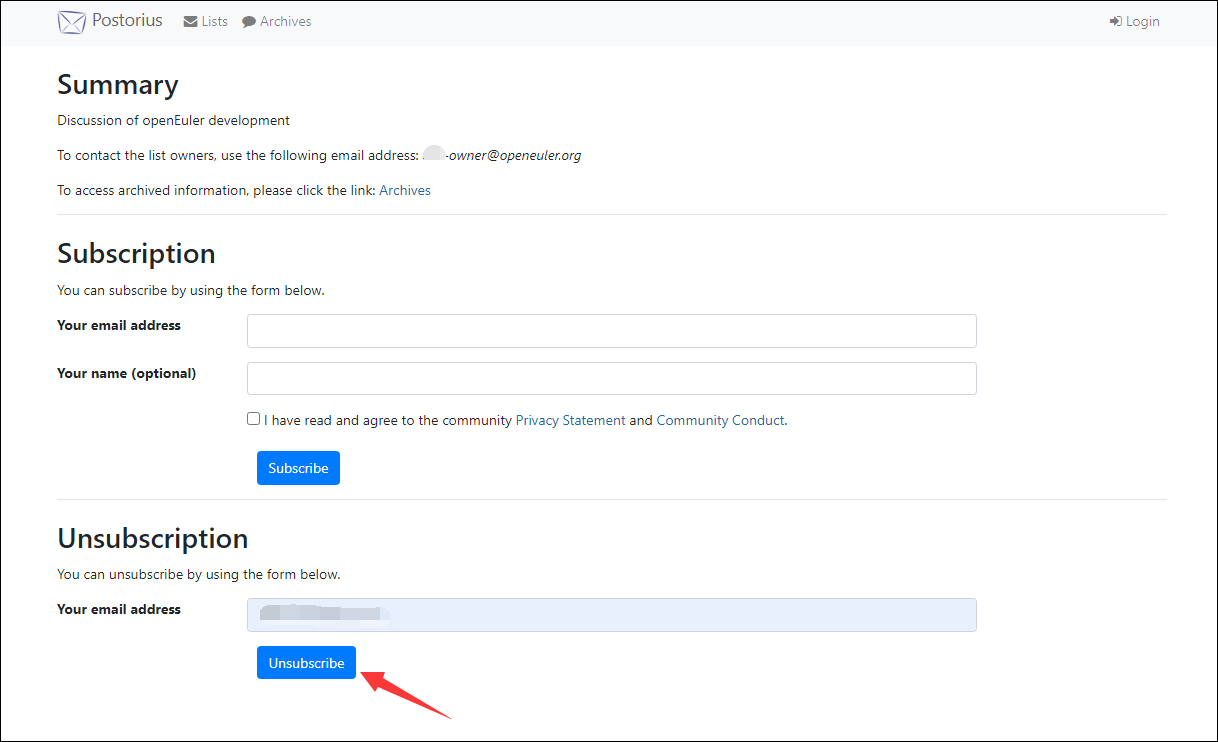Focus the Subscription email address field
The width and height of the screenshot is (1218, 742).
[x=611, y=331]
